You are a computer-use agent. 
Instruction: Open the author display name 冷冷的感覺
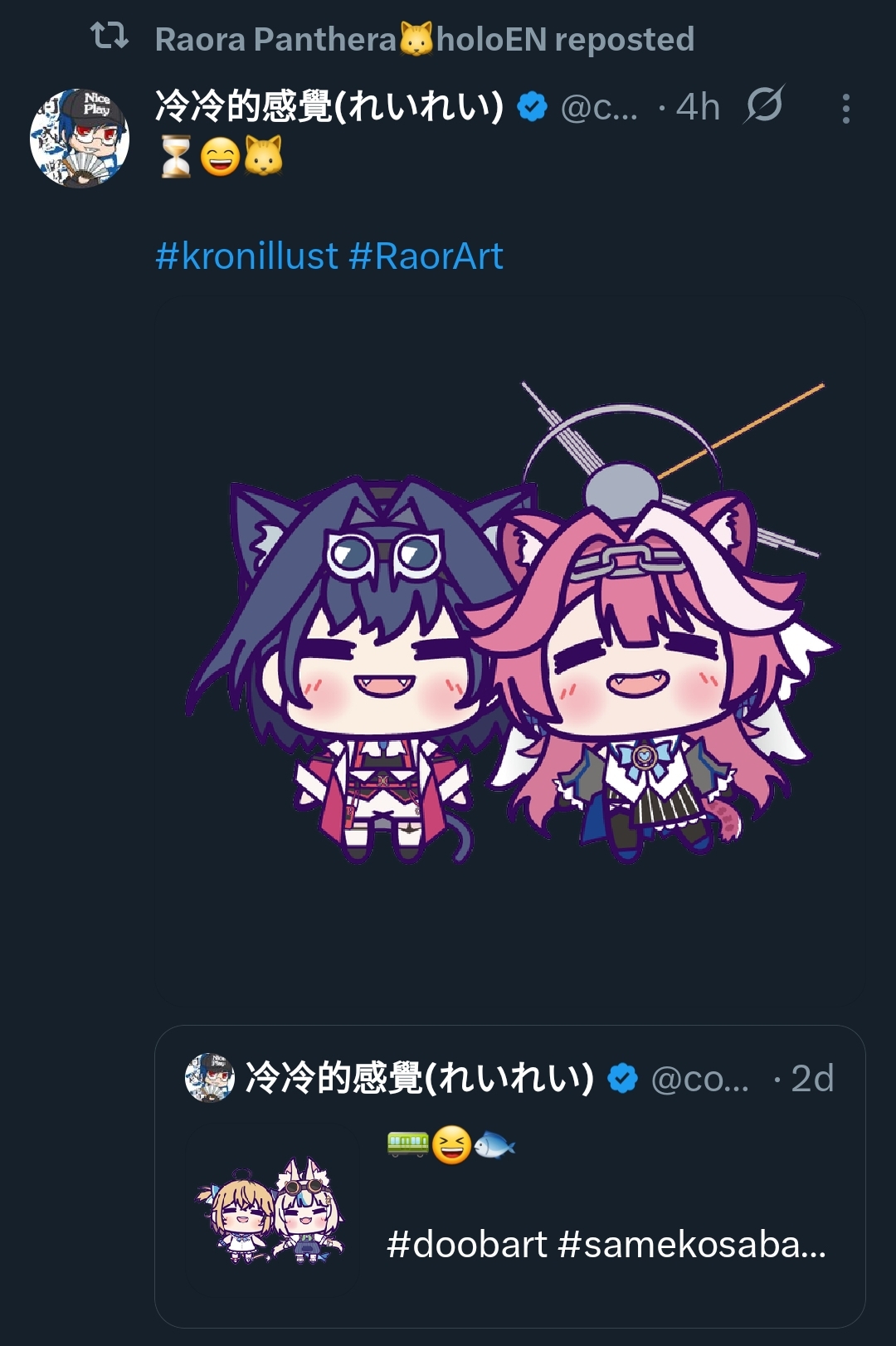click(x=329, y=106)
